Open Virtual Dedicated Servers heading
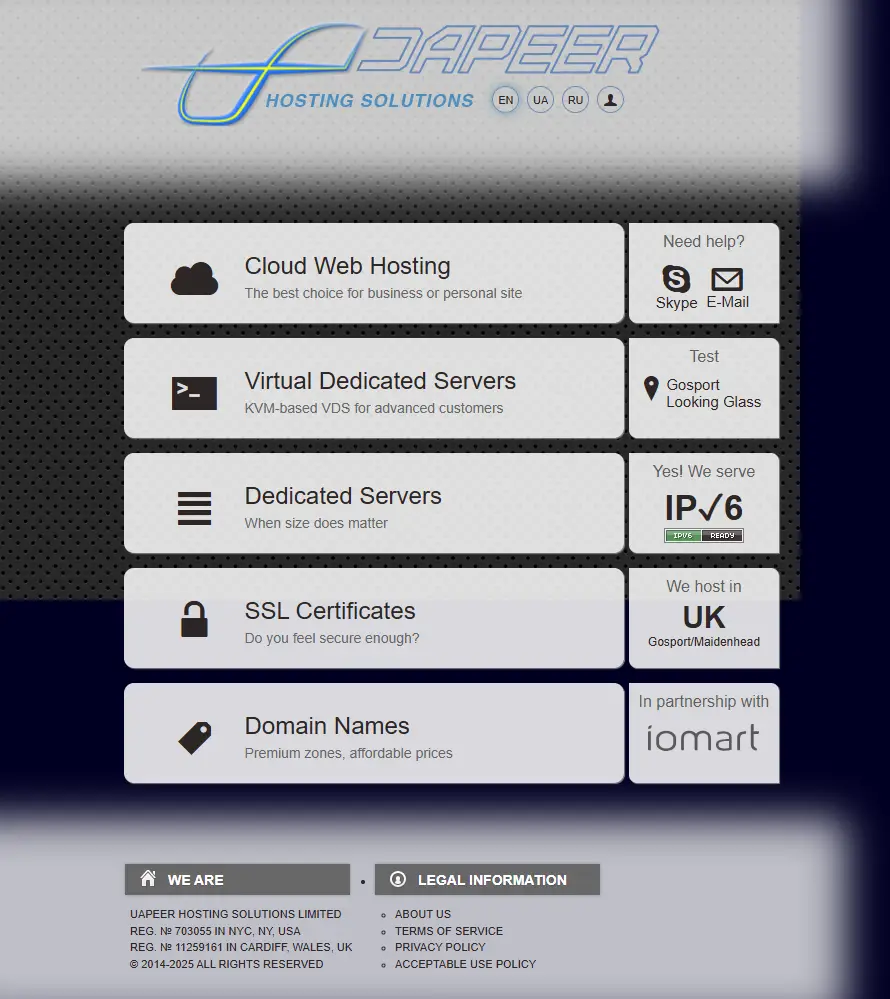 tap(380, 381)
